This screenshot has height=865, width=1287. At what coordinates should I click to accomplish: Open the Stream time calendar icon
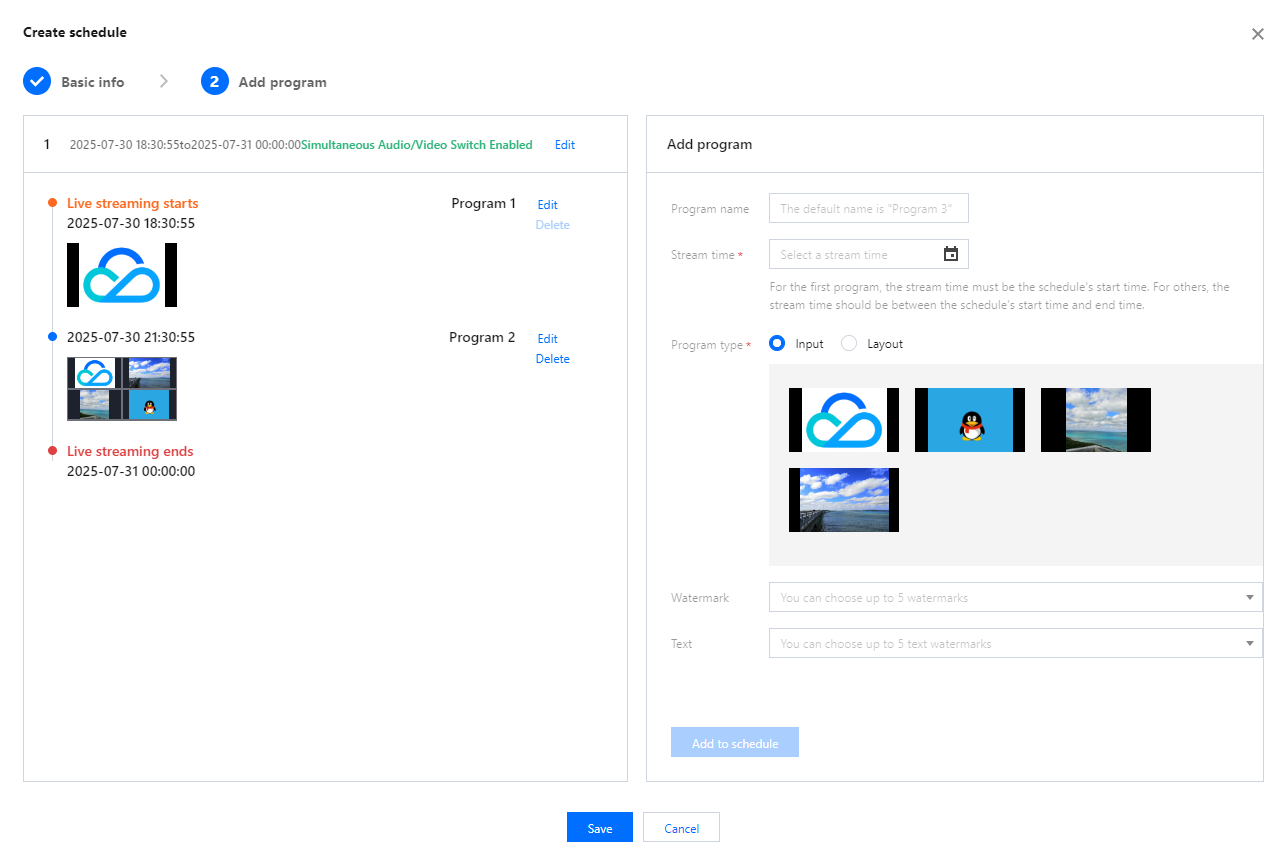[951, 254]
